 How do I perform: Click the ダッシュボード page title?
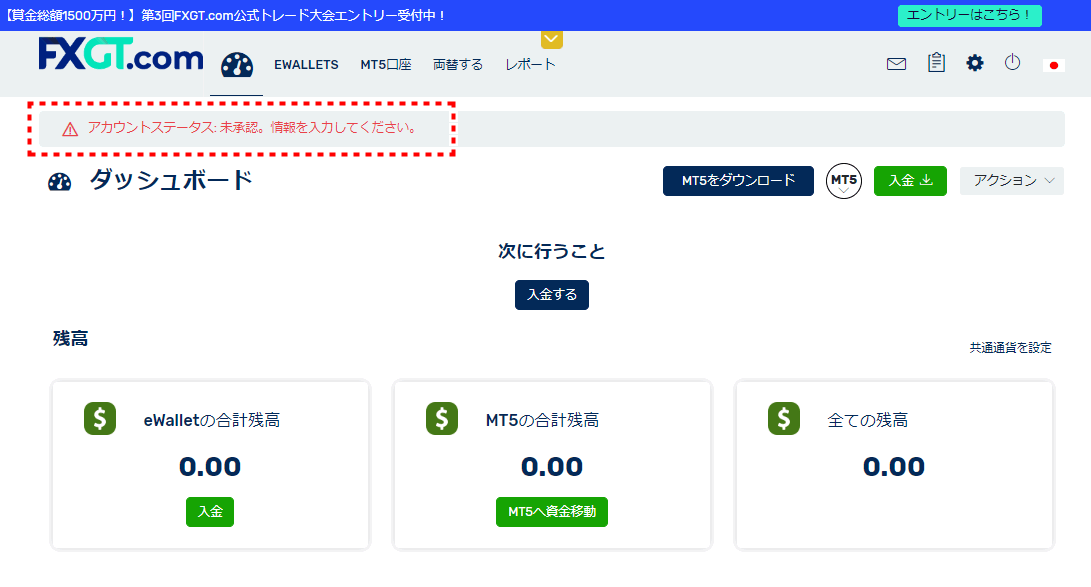[171, 181]
